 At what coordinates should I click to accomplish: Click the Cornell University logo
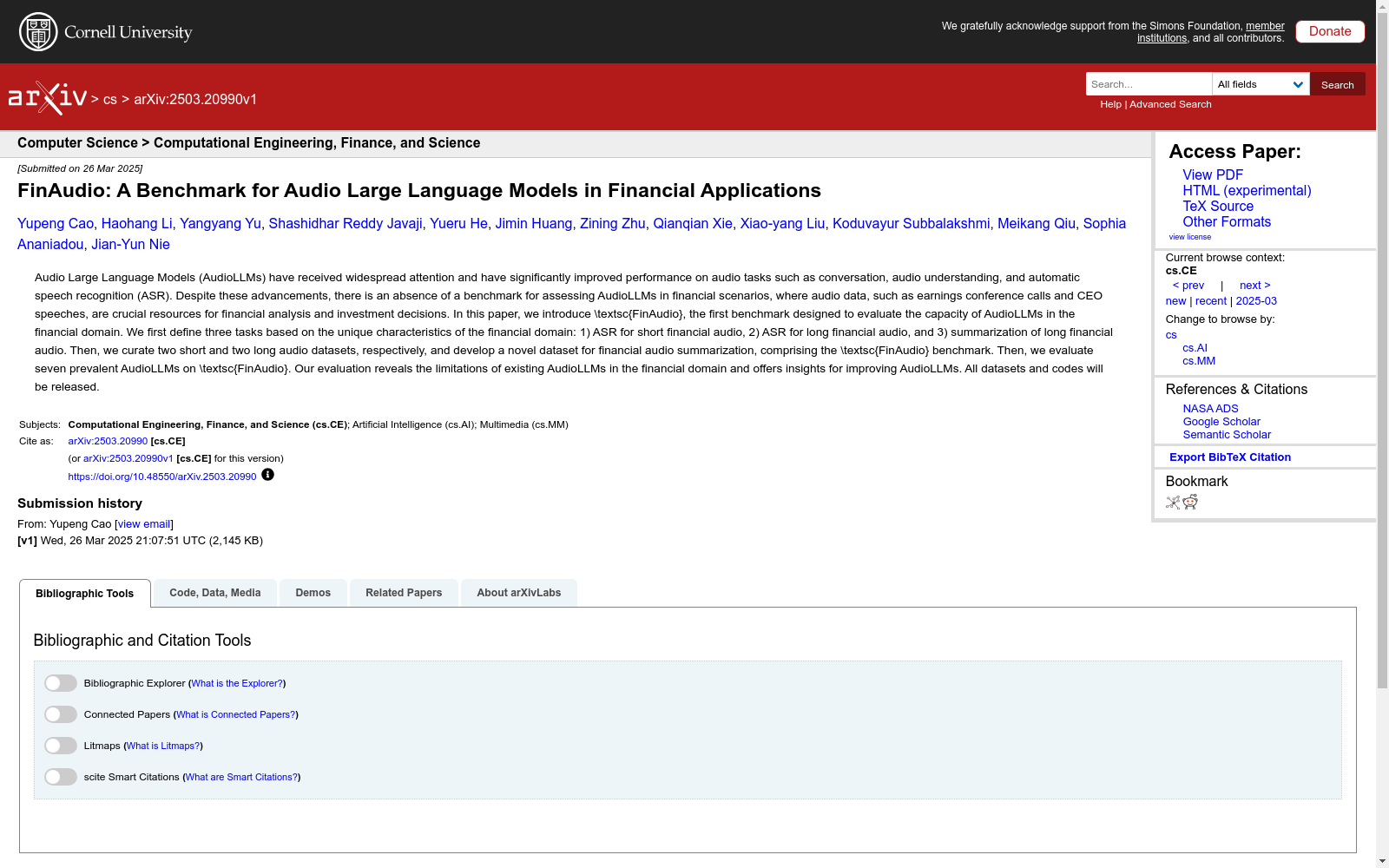click(105, 32)
